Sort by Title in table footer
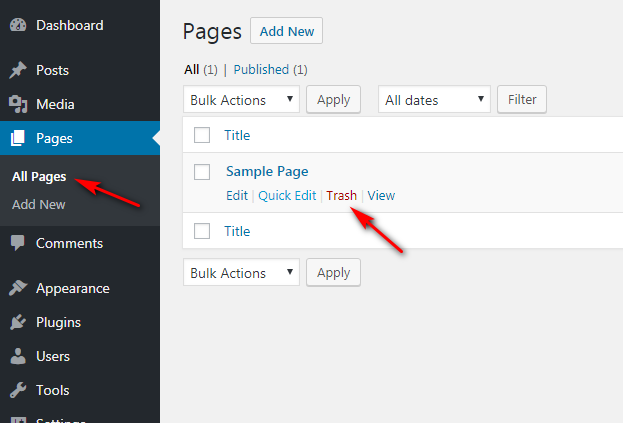The height and width of the screenshot is (423, 623). [237, 232]
